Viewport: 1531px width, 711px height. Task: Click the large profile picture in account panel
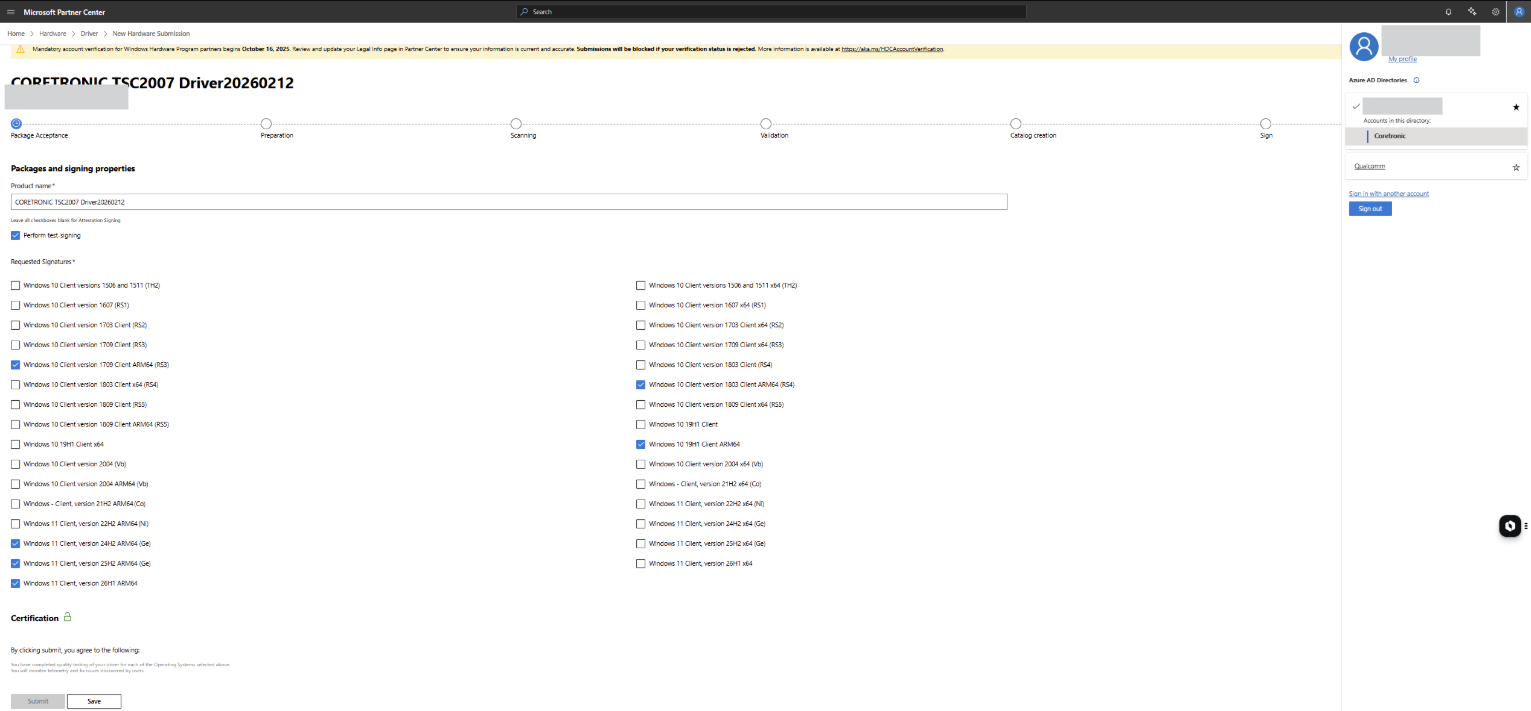click(1364, 46)
